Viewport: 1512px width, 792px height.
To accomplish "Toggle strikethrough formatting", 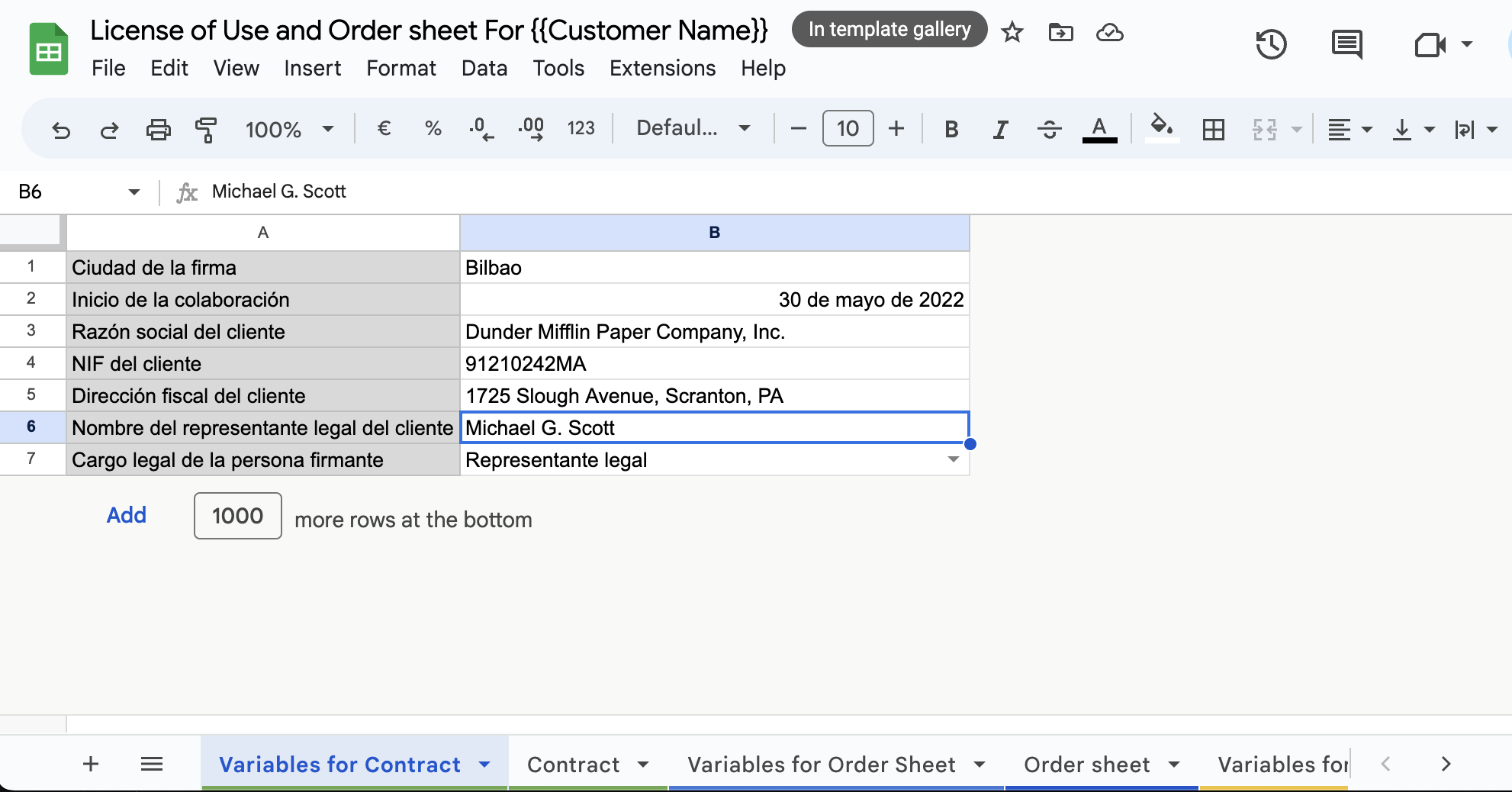I will [x=1049, y=130].
